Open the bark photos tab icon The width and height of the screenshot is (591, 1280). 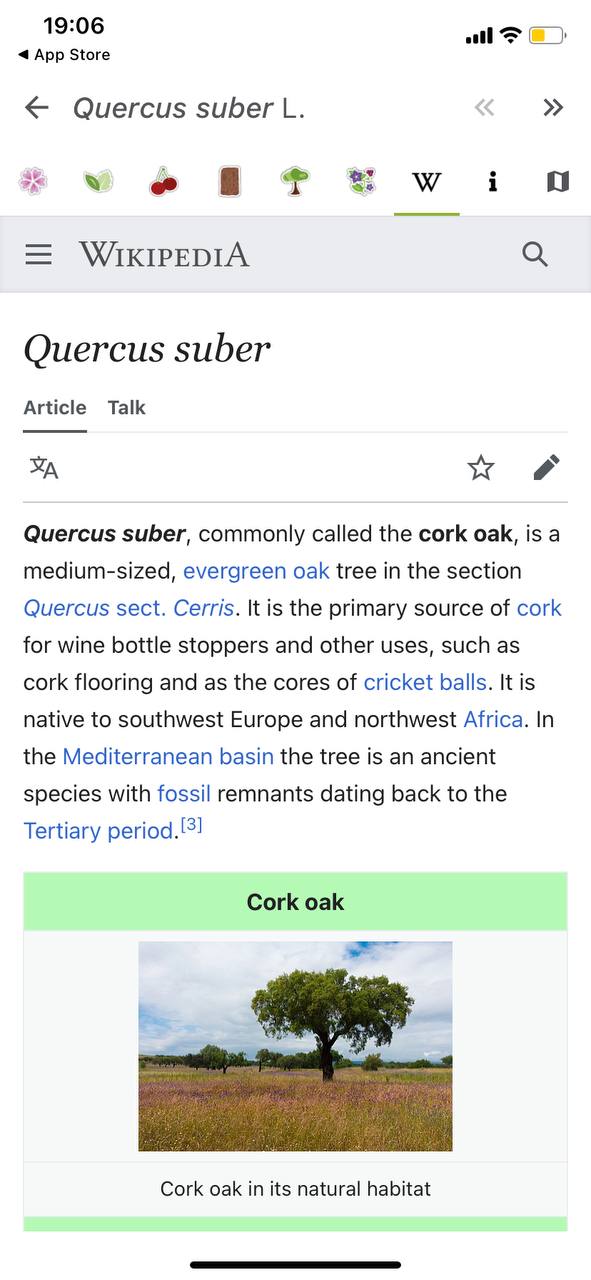[229, 181]
